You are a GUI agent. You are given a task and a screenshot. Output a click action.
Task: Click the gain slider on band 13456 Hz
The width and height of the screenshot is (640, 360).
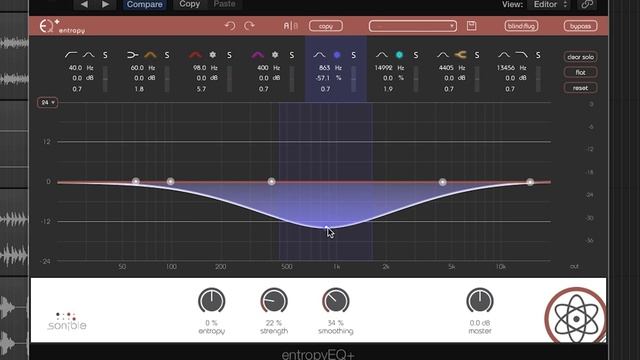point(538,79)
